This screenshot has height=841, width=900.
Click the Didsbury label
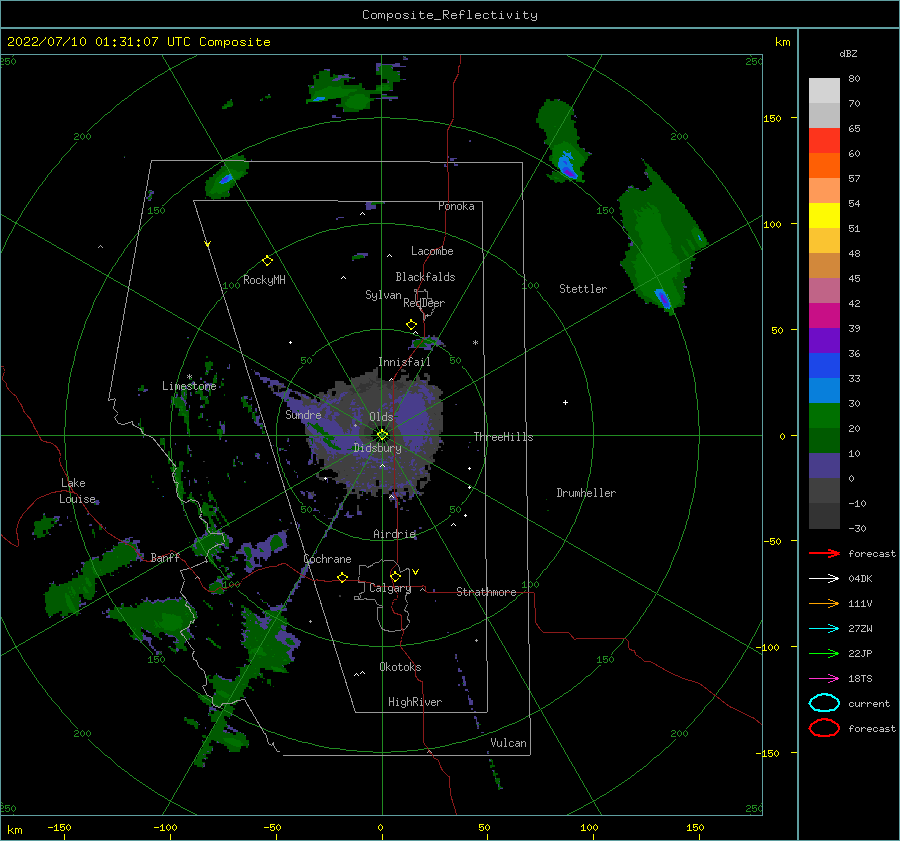(377, 448)
